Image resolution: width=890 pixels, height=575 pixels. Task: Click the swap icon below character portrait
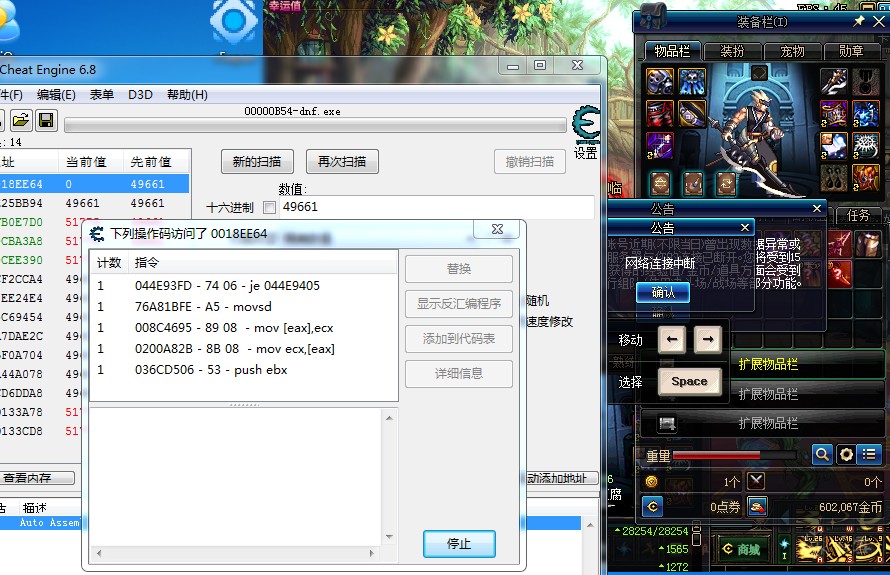click(x=726, y=183)
